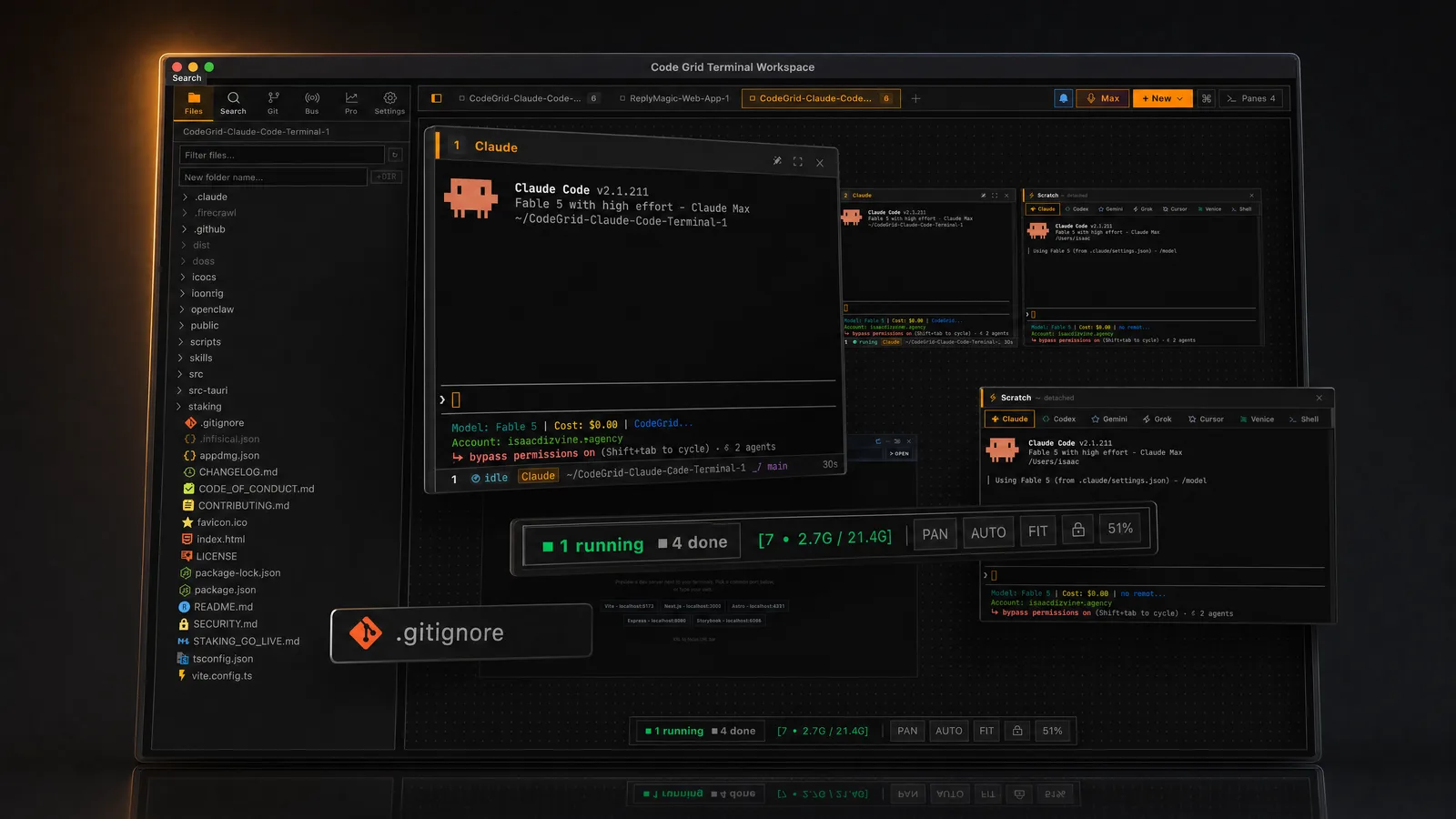Expand the .claude folder
1456x819 pixels.
(x=206, y=197)
